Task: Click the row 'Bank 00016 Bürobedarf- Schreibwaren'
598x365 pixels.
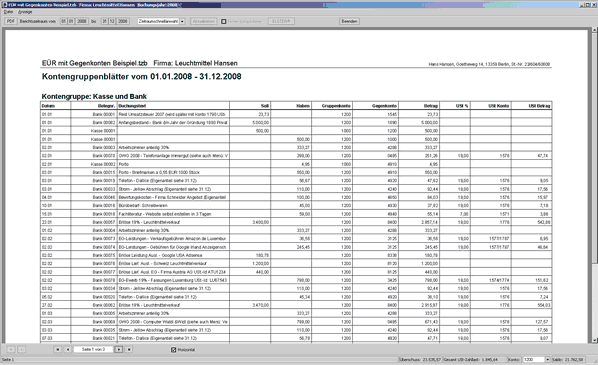Action: (x=296, y=206)
